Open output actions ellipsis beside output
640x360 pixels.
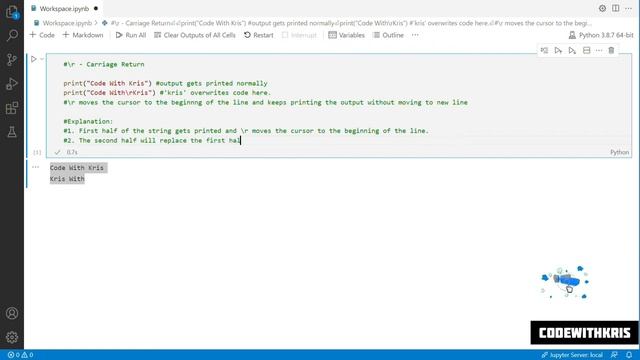pyautogui.click(x=36, y=167)
